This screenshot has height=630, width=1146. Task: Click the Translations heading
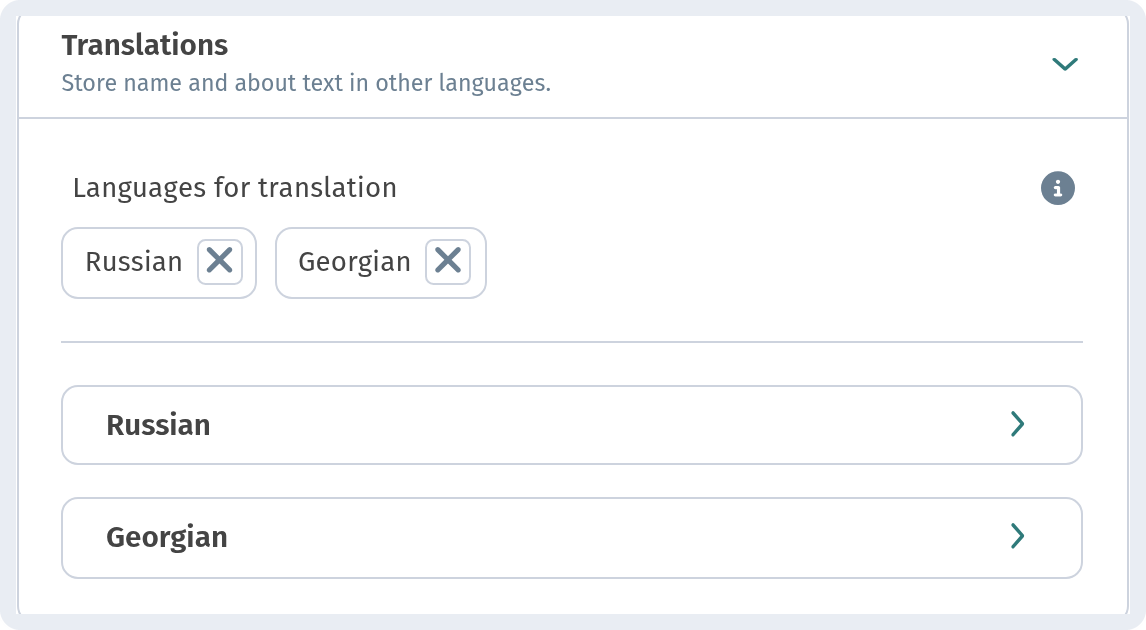pyautogui.click(x=145, y=45)
